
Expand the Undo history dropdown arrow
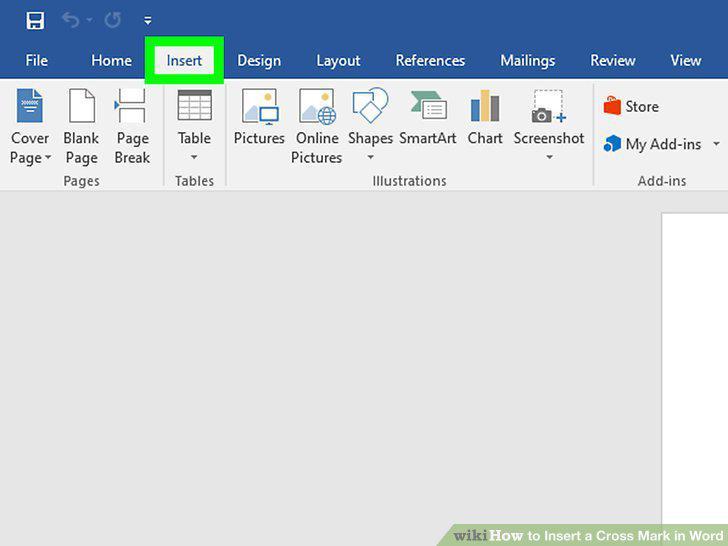tap(90, 20)
